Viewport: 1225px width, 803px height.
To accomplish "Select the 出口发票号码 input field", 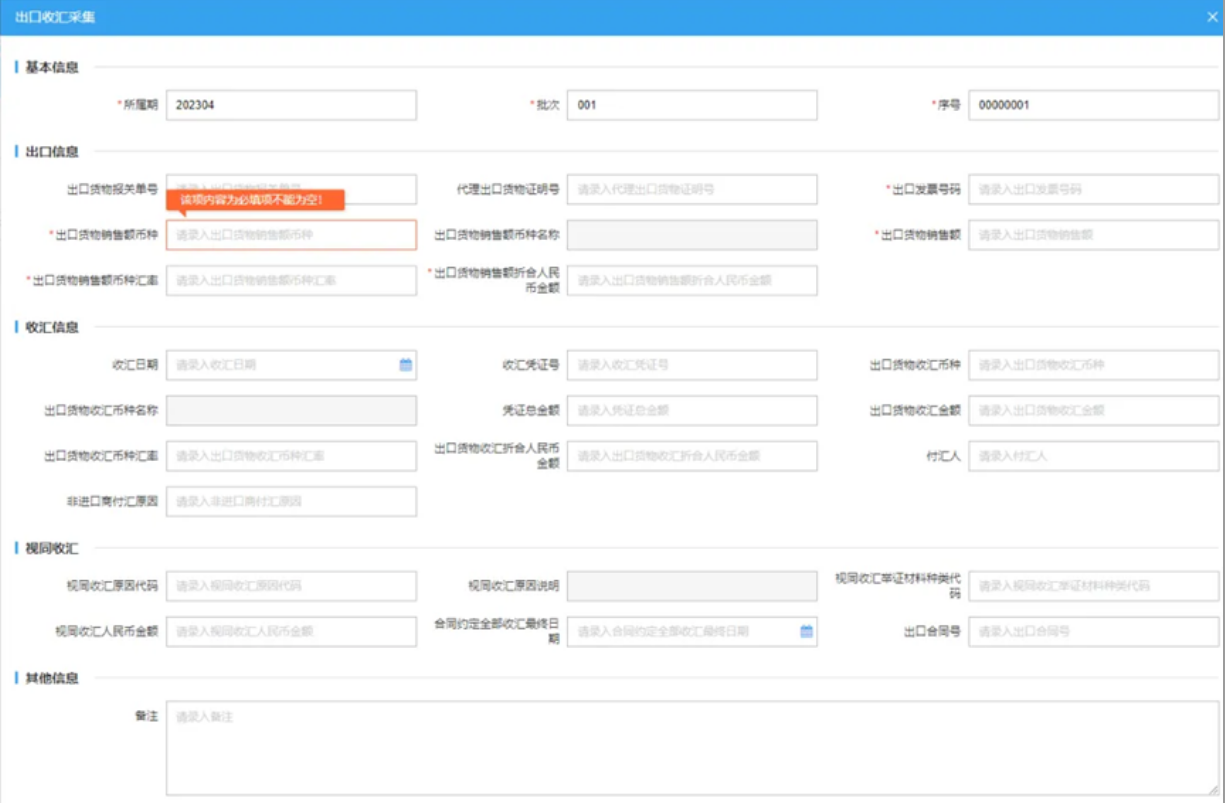I will [x=1093, y=189].
